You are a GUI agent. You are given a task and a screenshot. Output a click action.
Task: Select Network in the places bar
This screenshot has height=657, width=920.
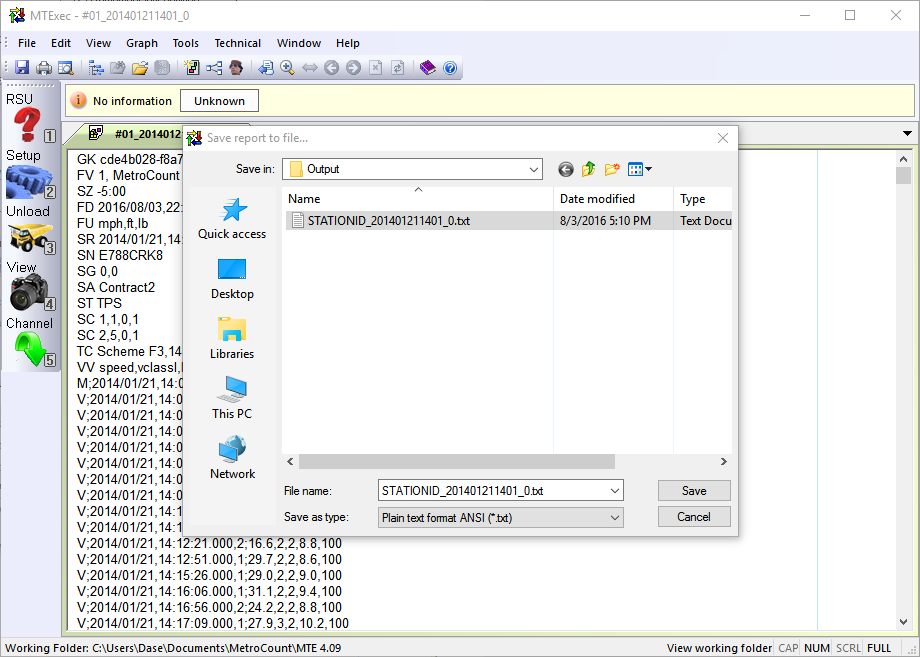tap(232, 458)
